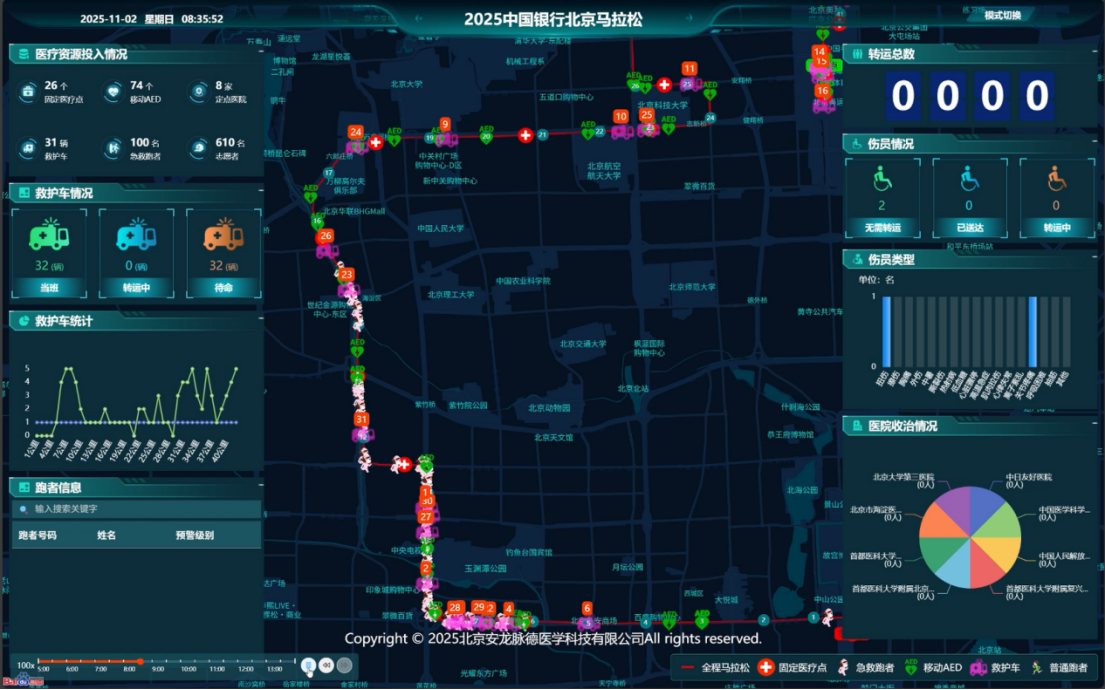
Task: Click the 定点医院 resource icon
Action: (x=197, y=92)
